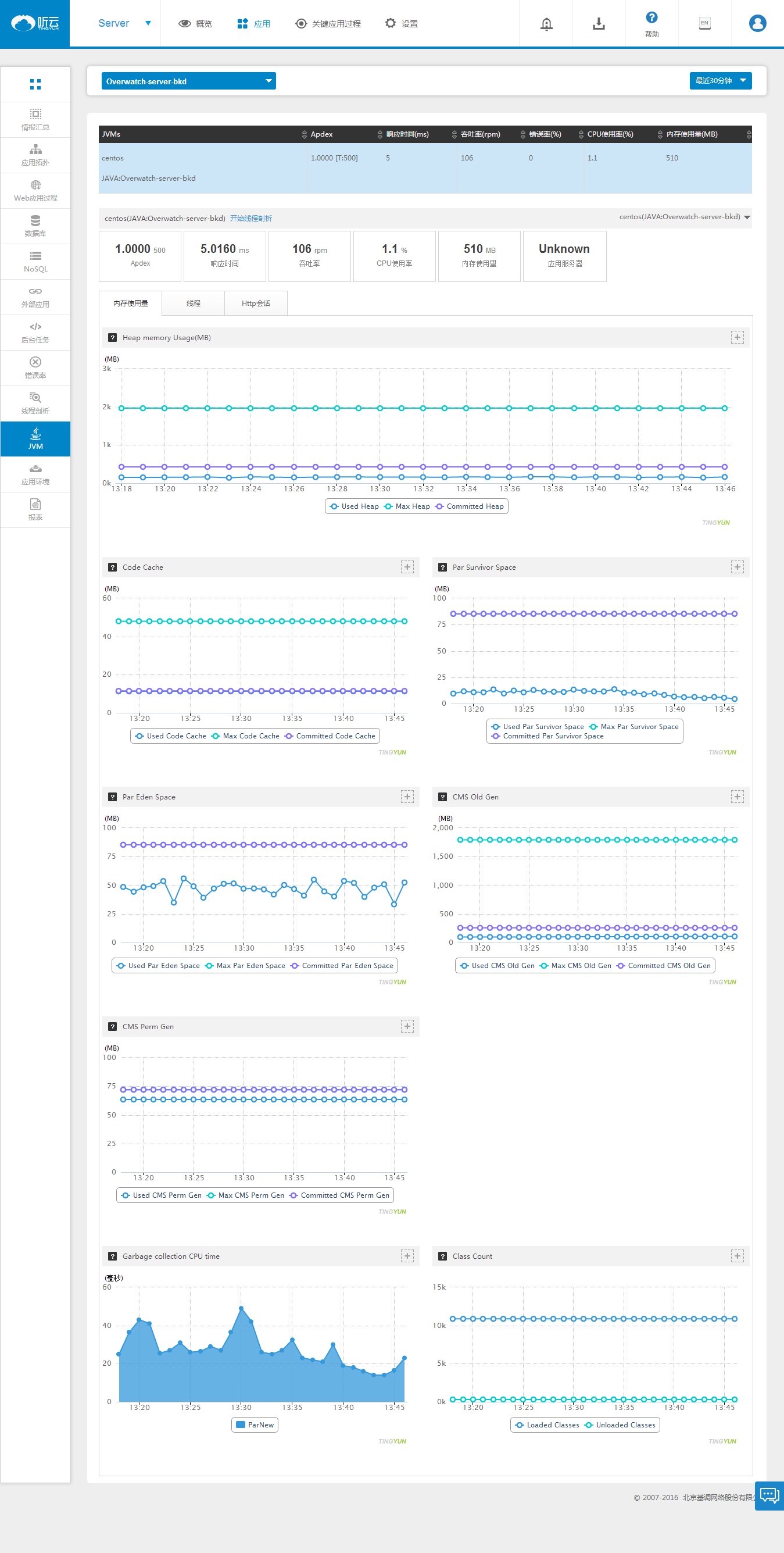Click the download icon in header
The image size is (784, 1553).
point(599,23)
